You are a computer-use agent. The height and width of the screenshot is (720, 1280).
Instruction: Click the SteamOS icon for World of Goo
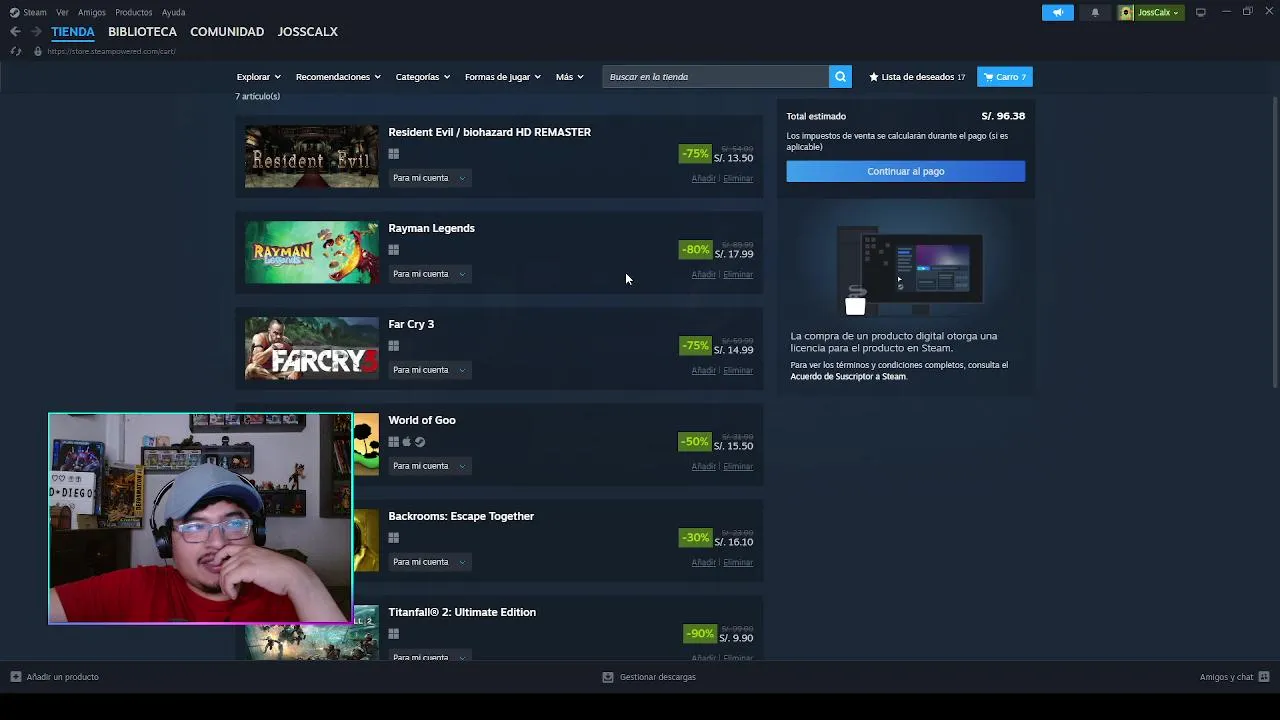click(x=420, y=442)
